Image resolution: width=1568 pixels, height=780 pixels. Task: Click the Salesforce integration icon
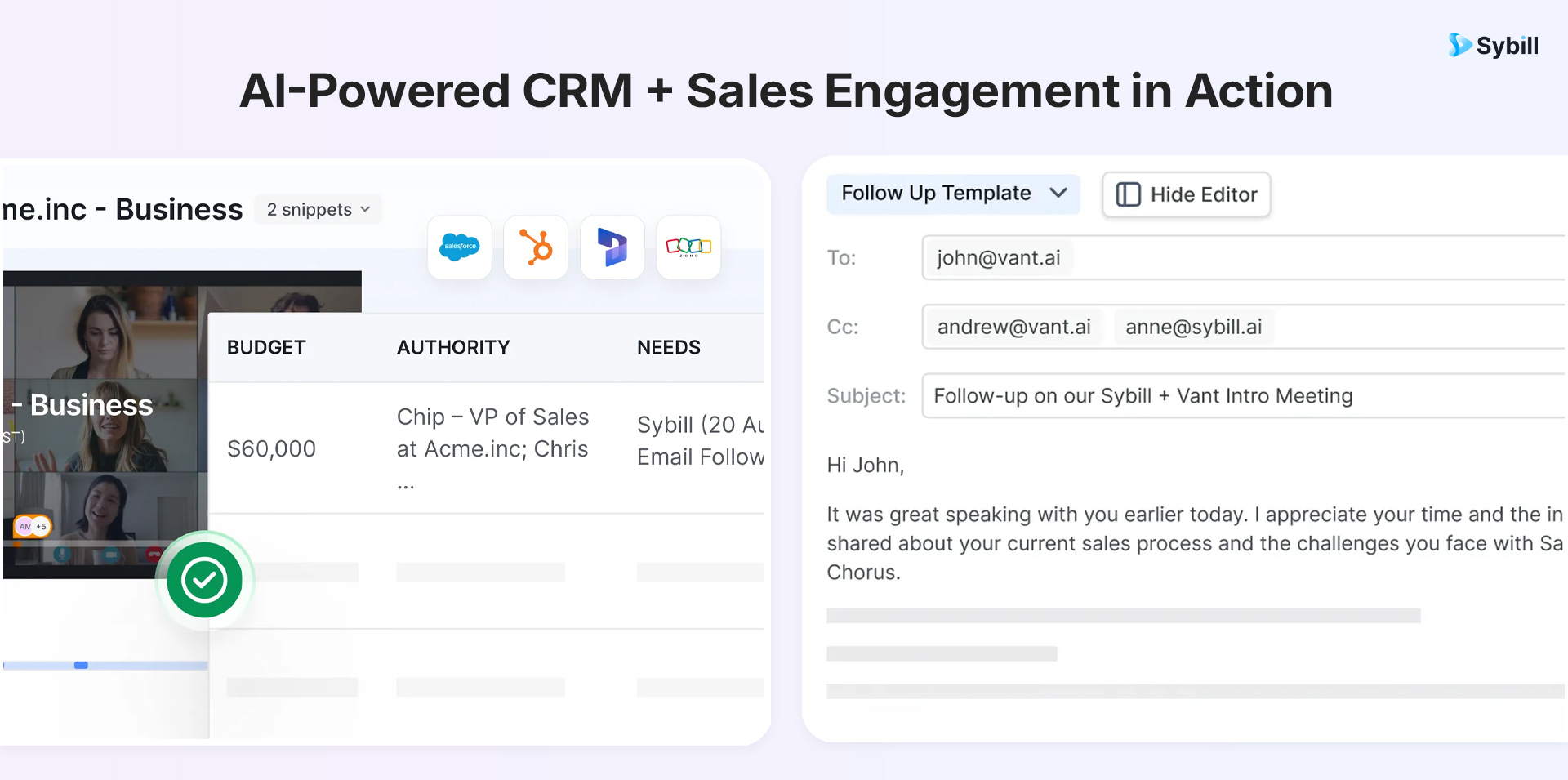pos(460,247)
